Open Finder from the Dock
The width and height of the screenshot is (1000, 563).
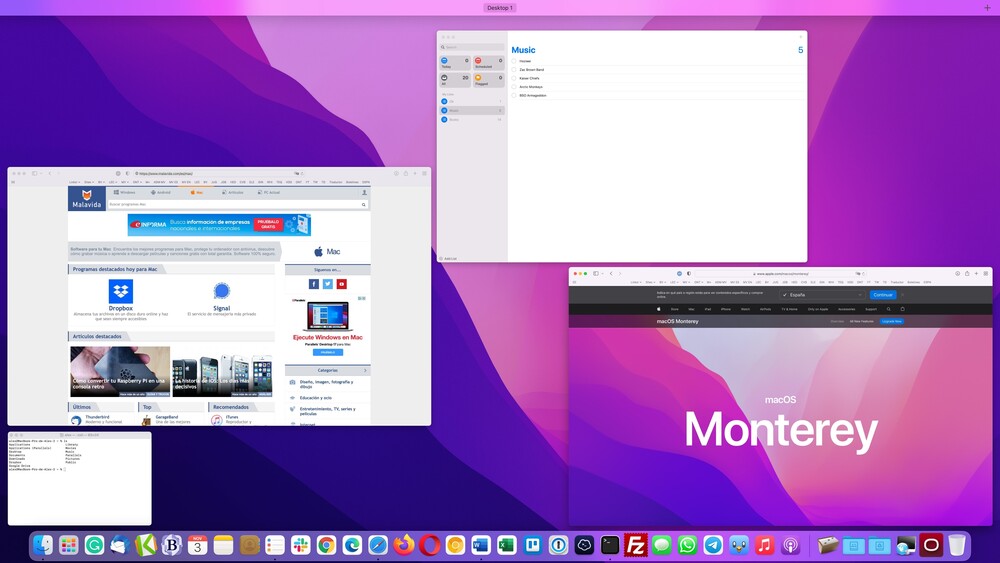click(x=43, y=545)
